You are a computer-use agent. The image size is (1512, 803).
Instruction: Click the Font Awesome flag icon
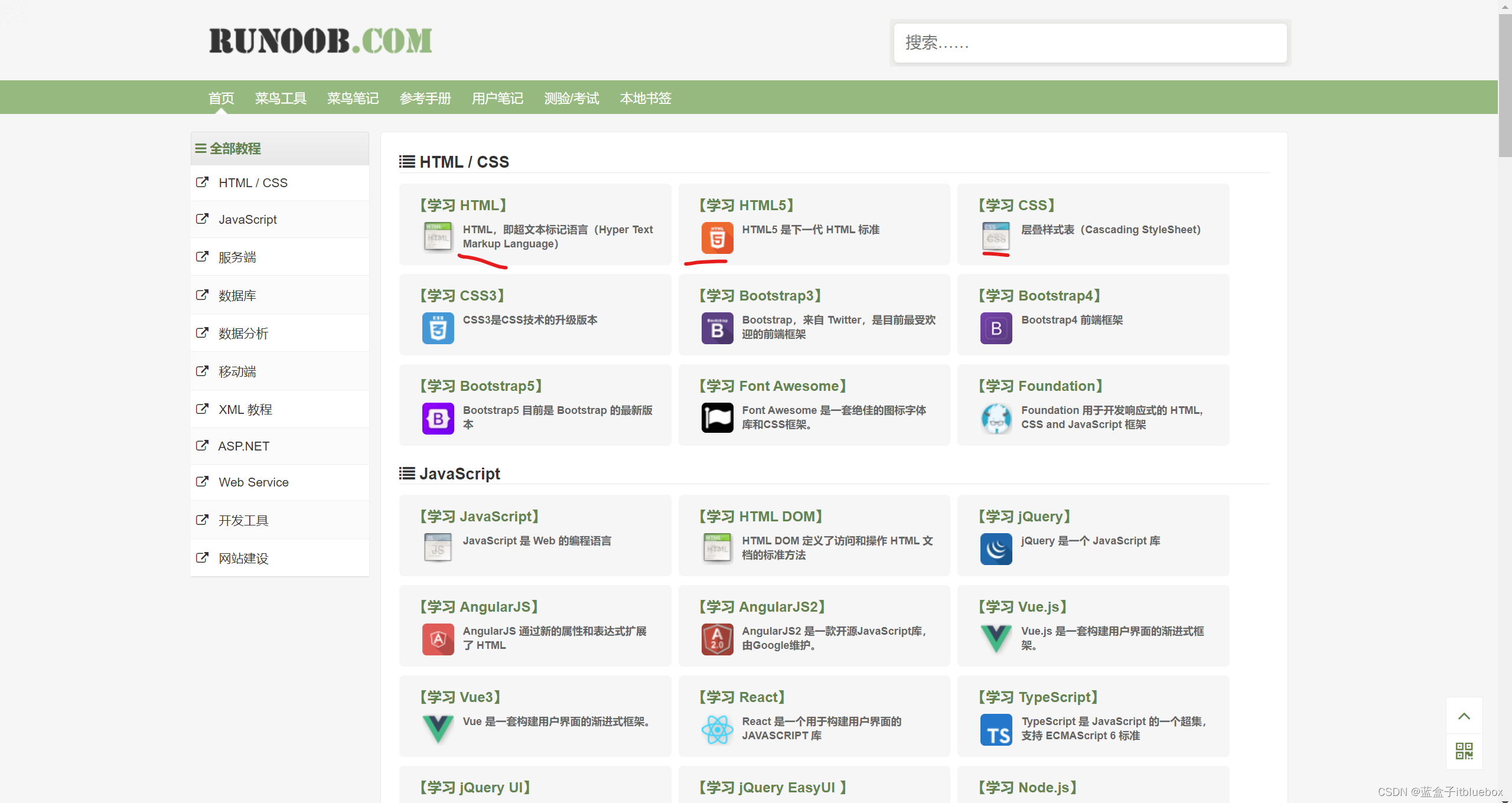(717, 418)
